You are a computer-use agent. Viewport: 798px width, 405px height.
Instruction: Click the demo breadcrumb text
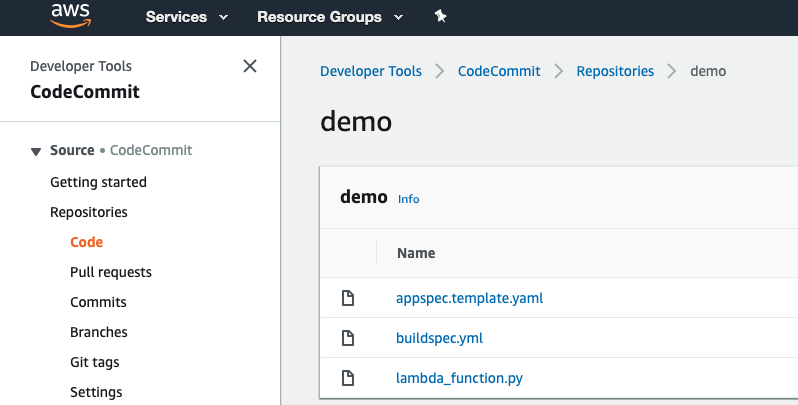(x=708, y=71)
